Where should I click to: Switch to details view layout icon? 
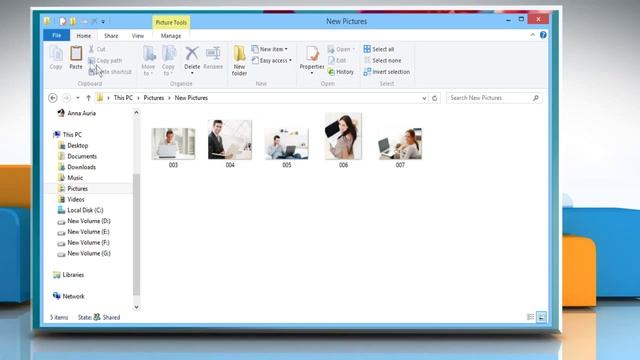[x=531, y=317]
